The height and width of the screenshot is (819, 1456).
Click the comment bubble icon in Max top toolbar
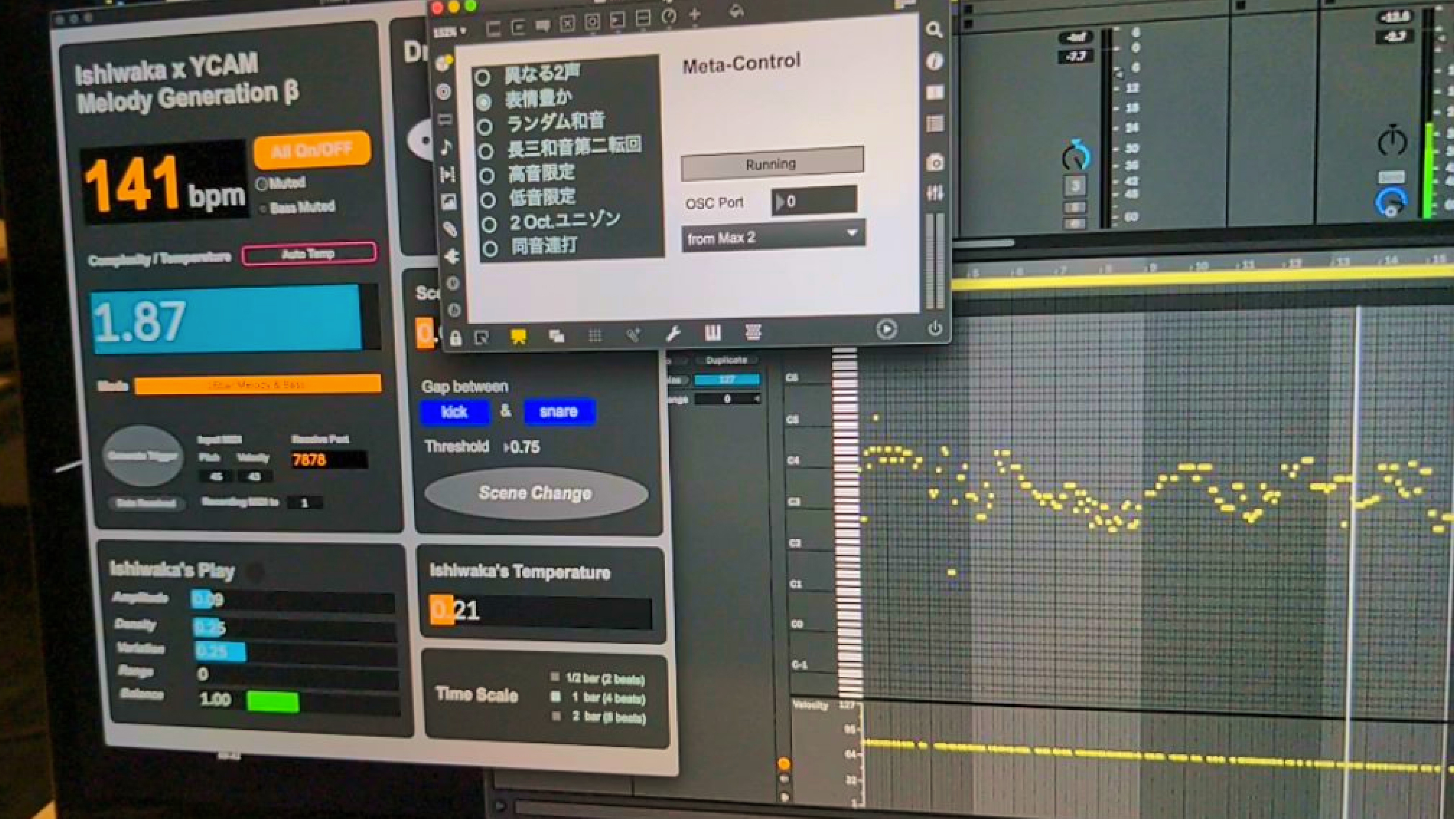pyautogui.click(x=543, y=26)
